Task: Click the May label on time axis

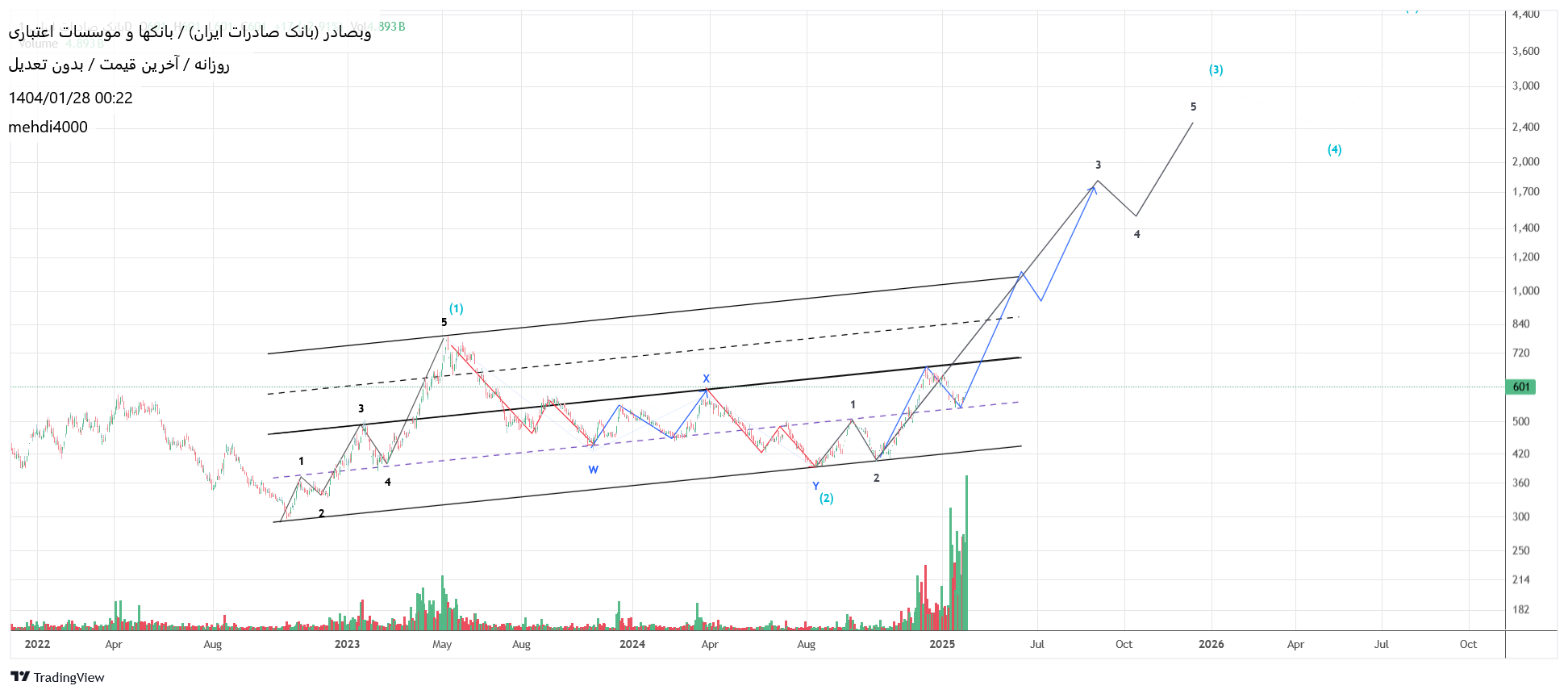Action: coord(442,644)
